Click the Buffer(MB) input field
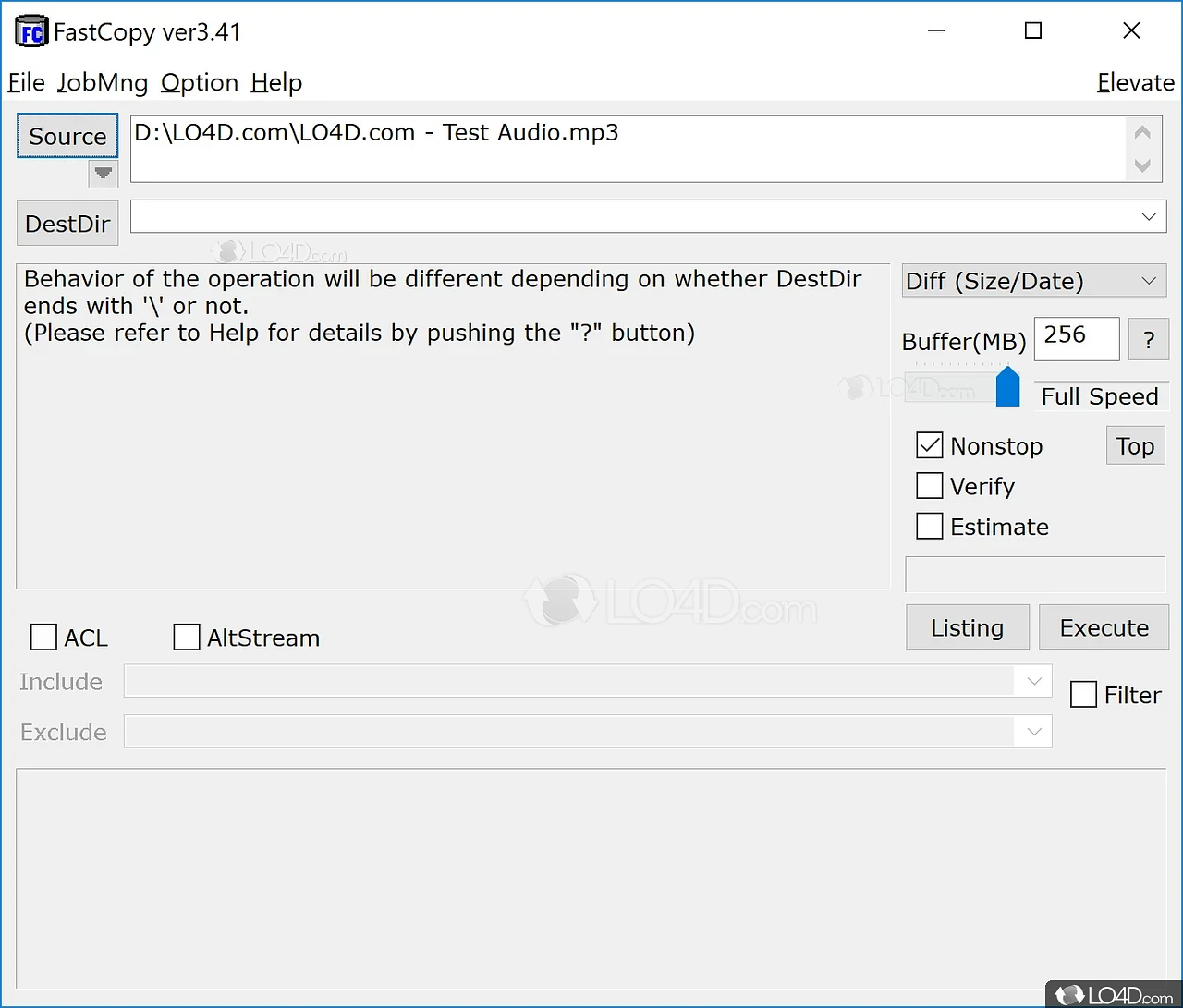The height and width of the screenshot is (1008, 1183). click(1076, 338)
